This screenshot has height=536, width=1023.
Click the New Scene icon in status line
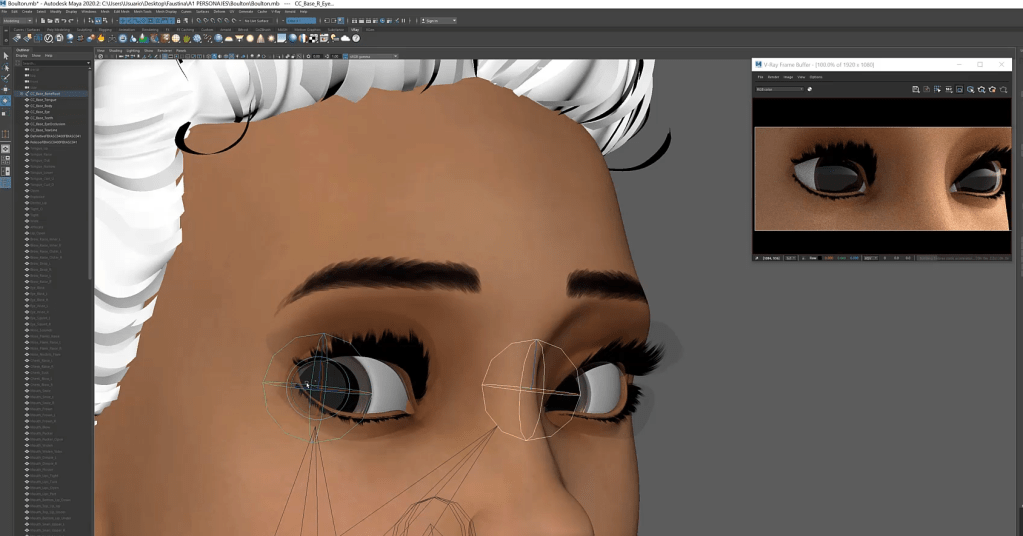[42, 21]
